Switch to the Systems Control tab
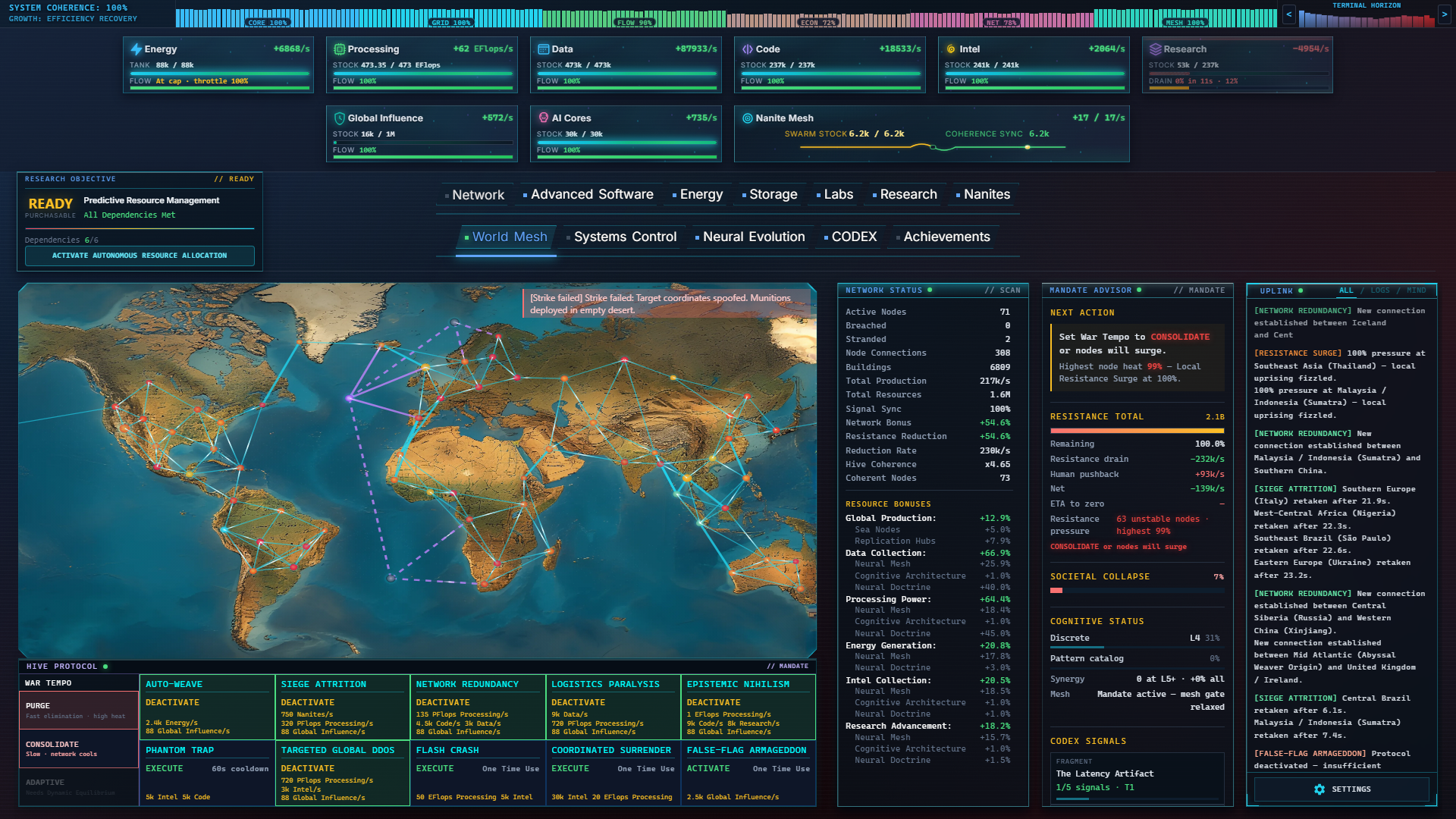1456x819 pixels. (622, 237)
